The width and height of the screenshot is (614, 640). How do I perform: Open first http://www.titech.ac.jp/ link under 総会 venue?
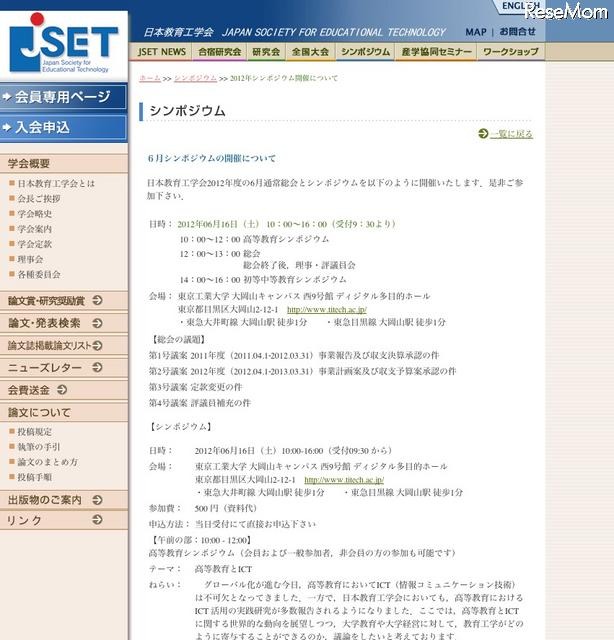coord(327,309)
